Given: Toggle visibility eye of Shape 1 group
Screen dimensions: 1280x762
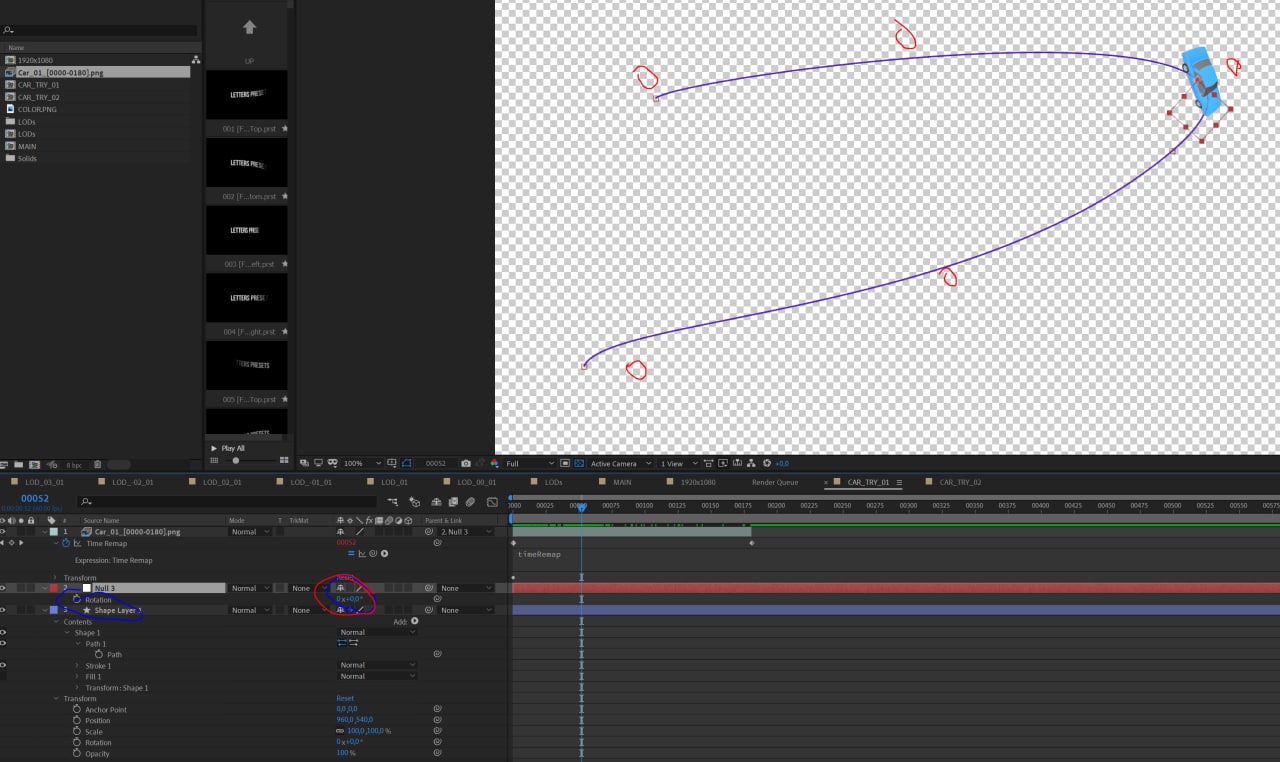Looking at the screenshot, I should (x=3, y=632).
